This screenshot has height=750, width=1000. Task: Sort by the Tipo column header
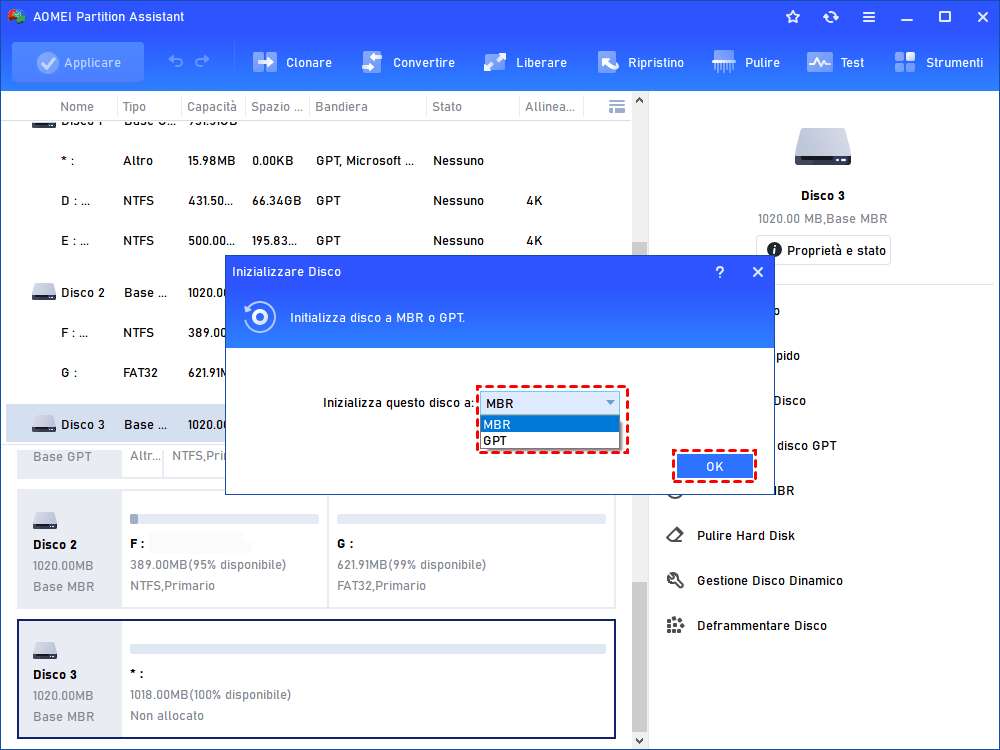pyautogui.click(x=134, y=107)
